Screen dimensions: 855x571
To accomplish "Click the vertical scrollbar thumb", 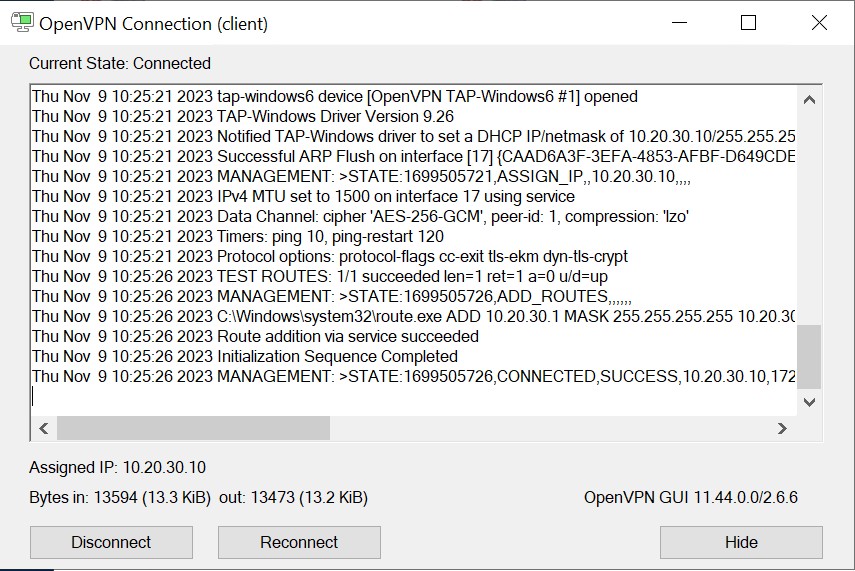I will [x=809, y=357].
